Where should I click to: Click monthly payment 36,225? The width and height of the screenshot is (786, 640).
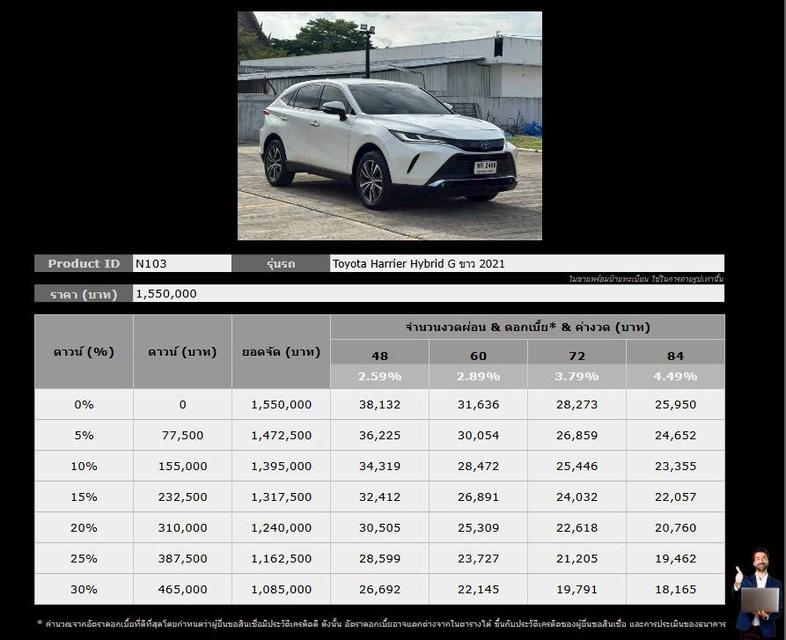click(x=379, y=436)
